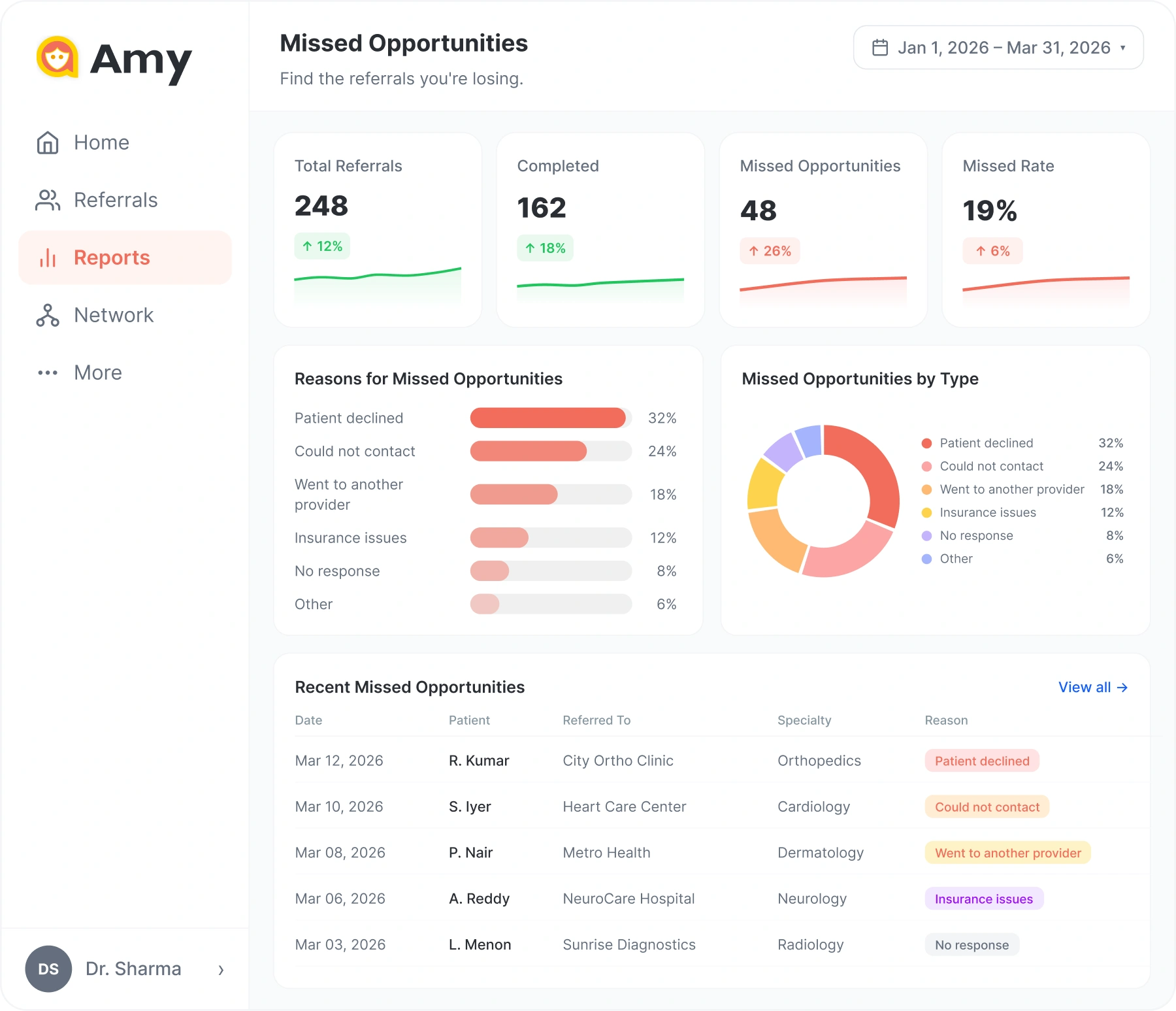Open the Home menu item
1176x1011 pixels.
click(x=125, y=142)
